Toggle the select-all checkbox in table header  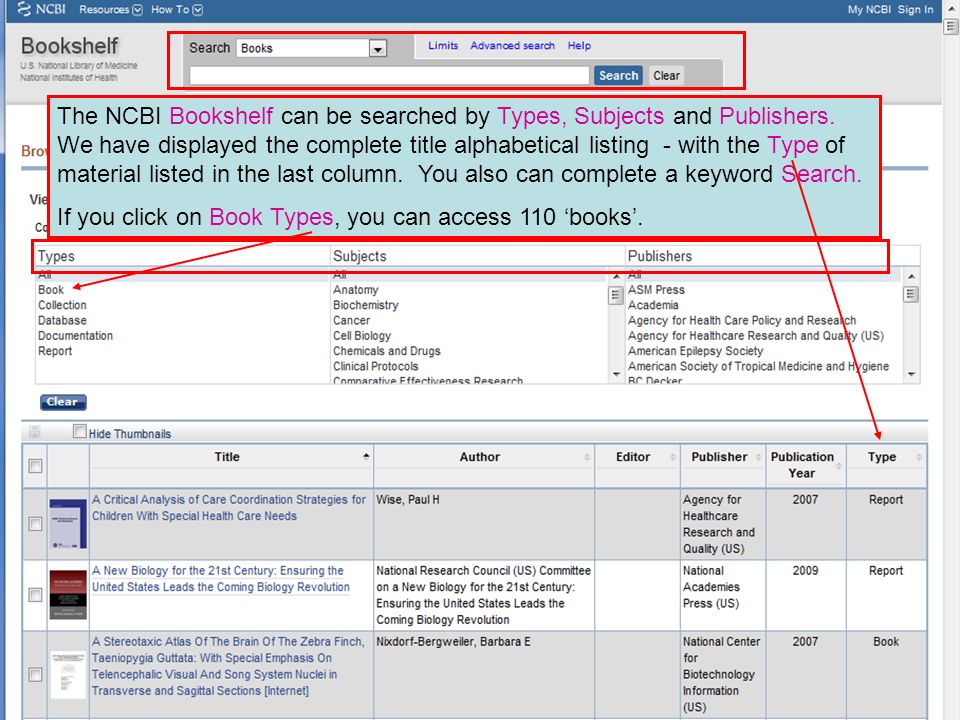36,466
